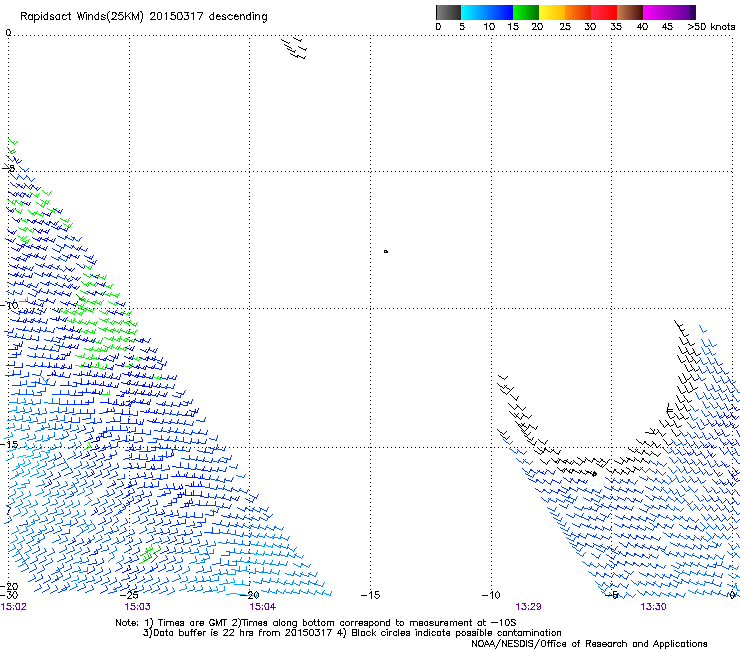This screenshot has width=740, height=650.
Task: Click the green 15-20 knots legend segment
Action: [526, 12]
